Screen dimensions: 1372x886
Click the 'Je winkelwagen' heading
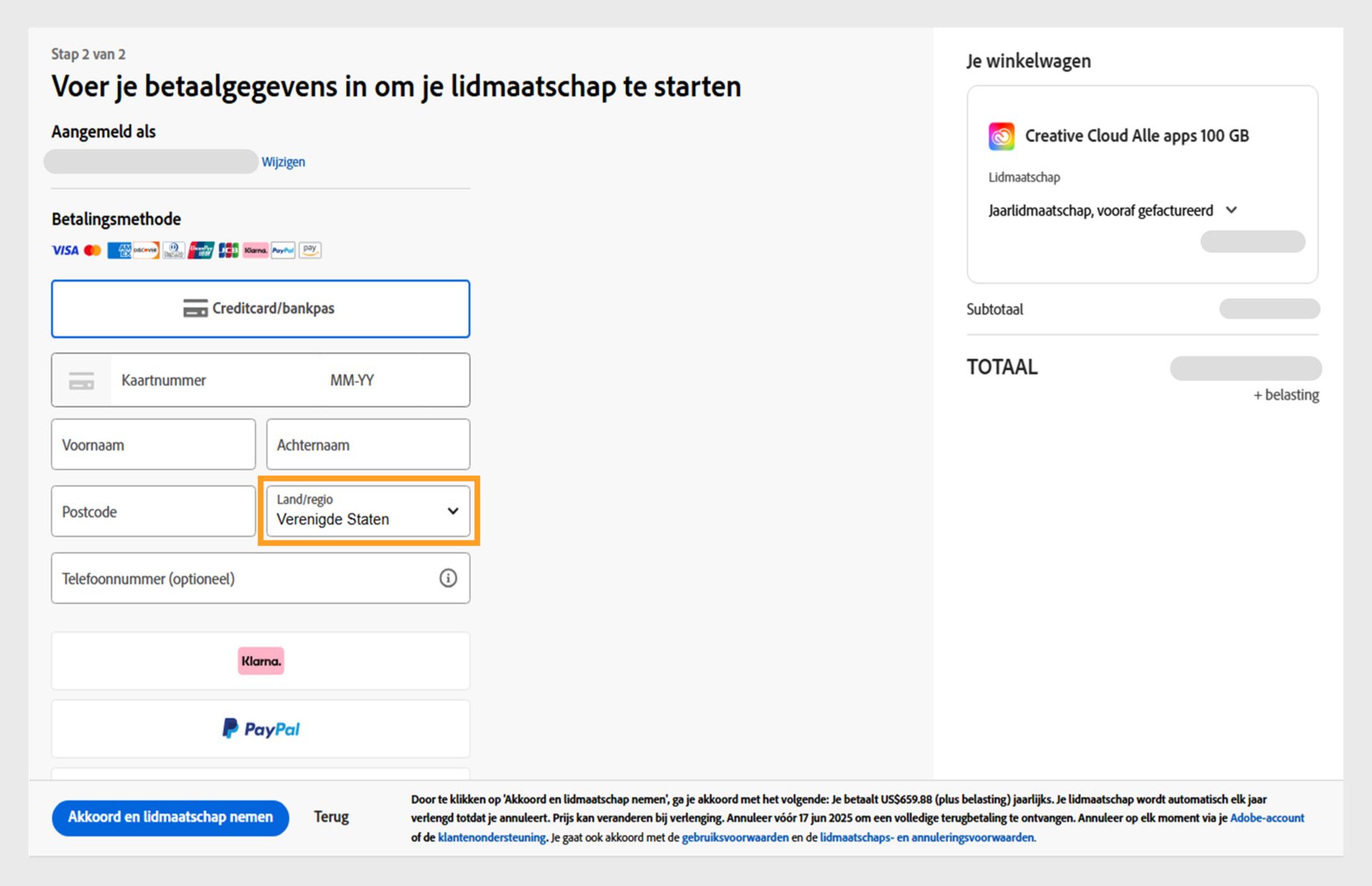pyautogui.click(x=1028, y=61)
